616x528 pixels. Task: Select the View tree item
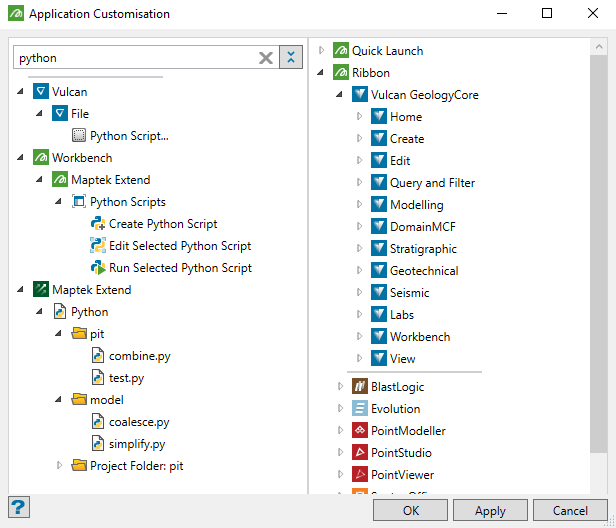(x=402, y=359)
